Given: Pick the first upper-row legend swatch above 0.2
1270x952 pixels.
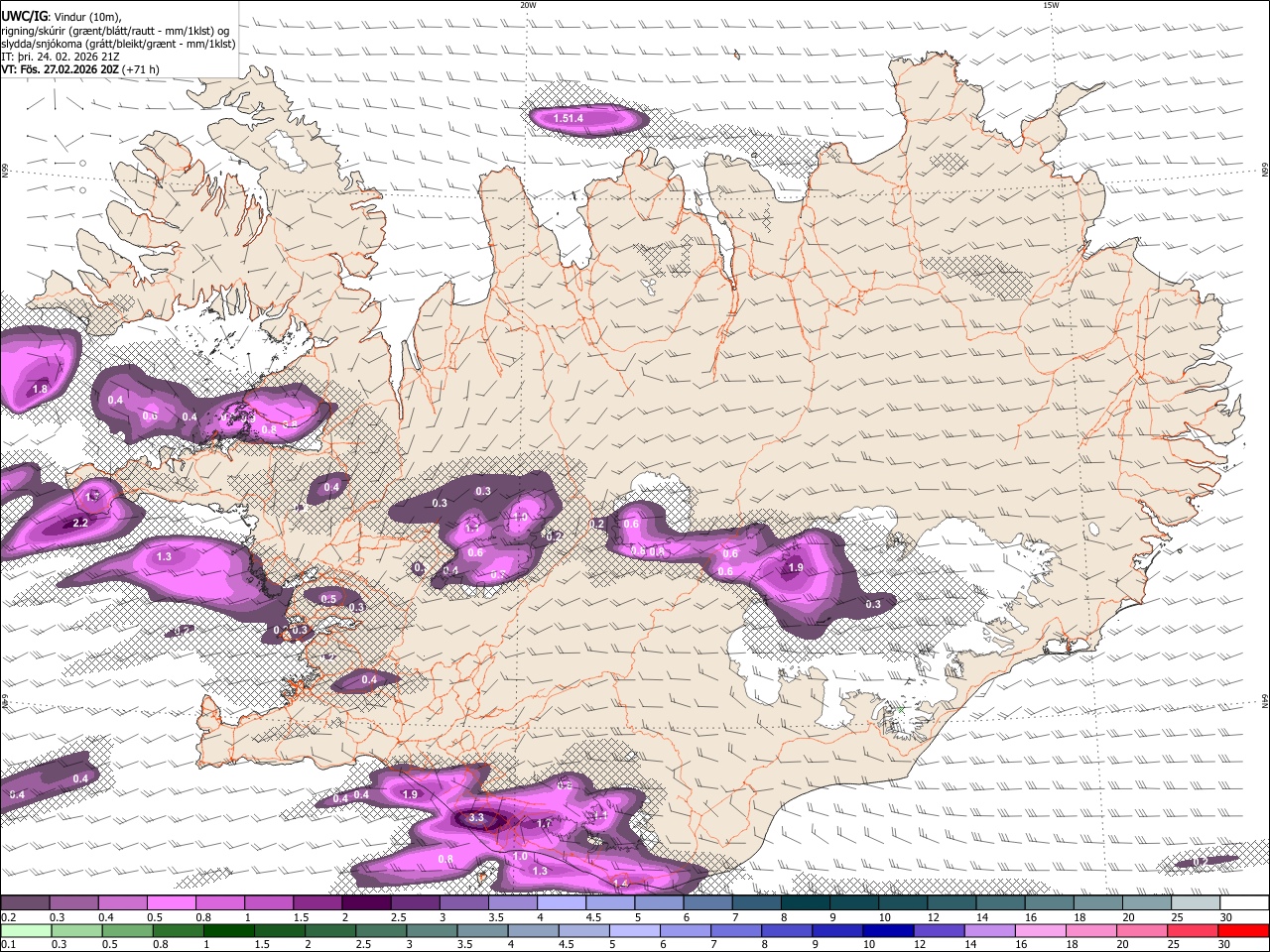Looking at the screenshot, I should [x=25, y=902].
